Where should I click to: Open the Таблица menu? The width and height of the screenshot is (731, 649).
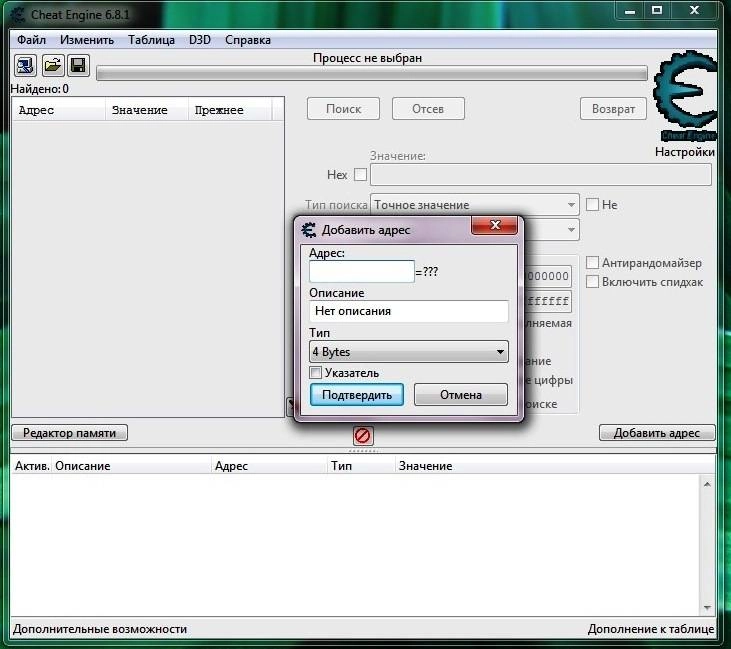[152, 40]
